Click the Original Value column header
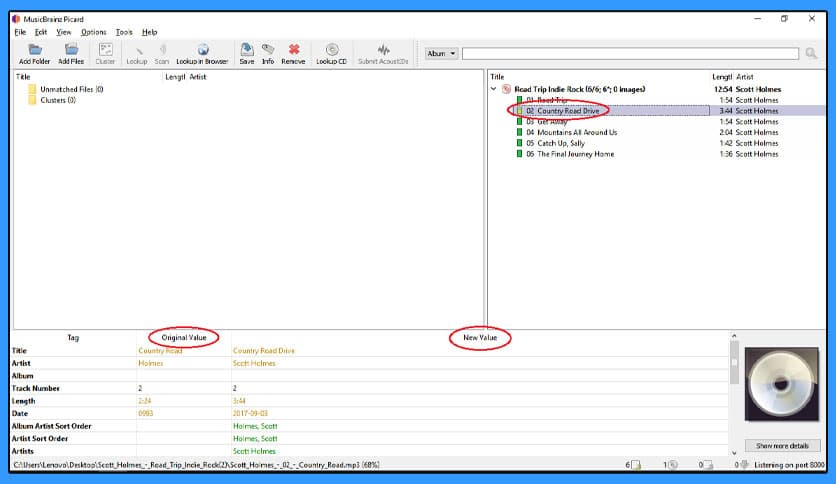836x484 pixels. pos(184,337)
